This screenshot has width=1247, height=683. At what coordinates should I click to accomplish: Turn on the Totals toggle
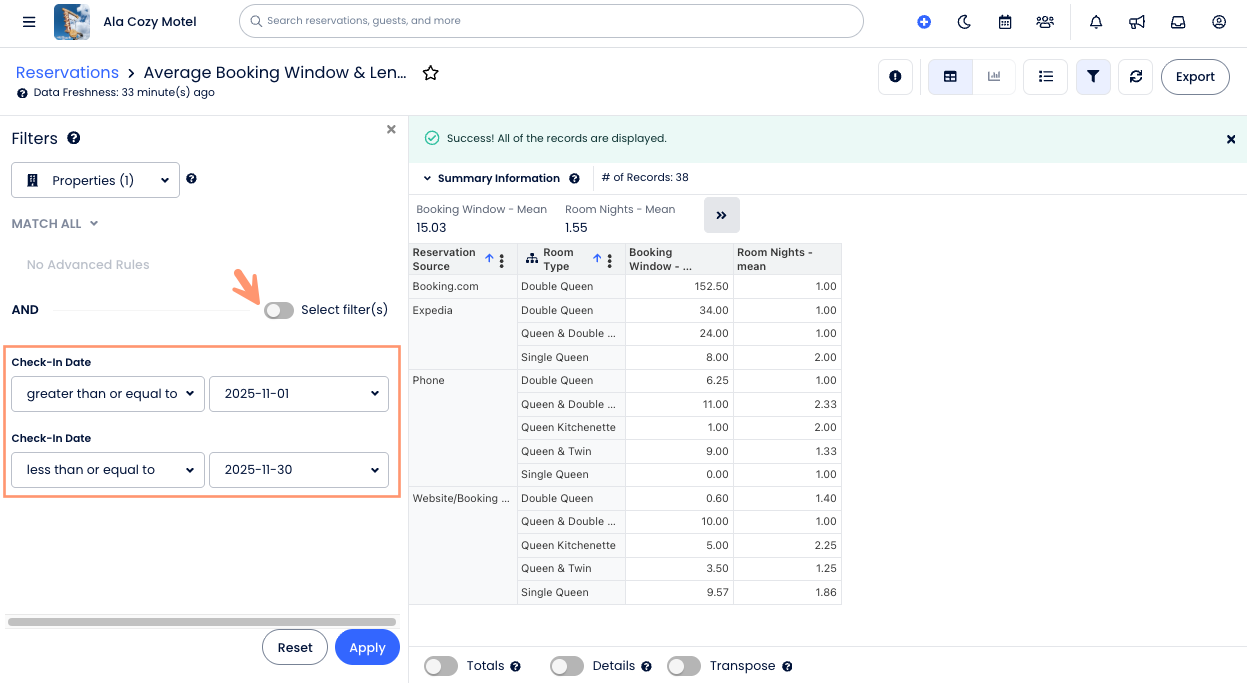coord(441,666)
